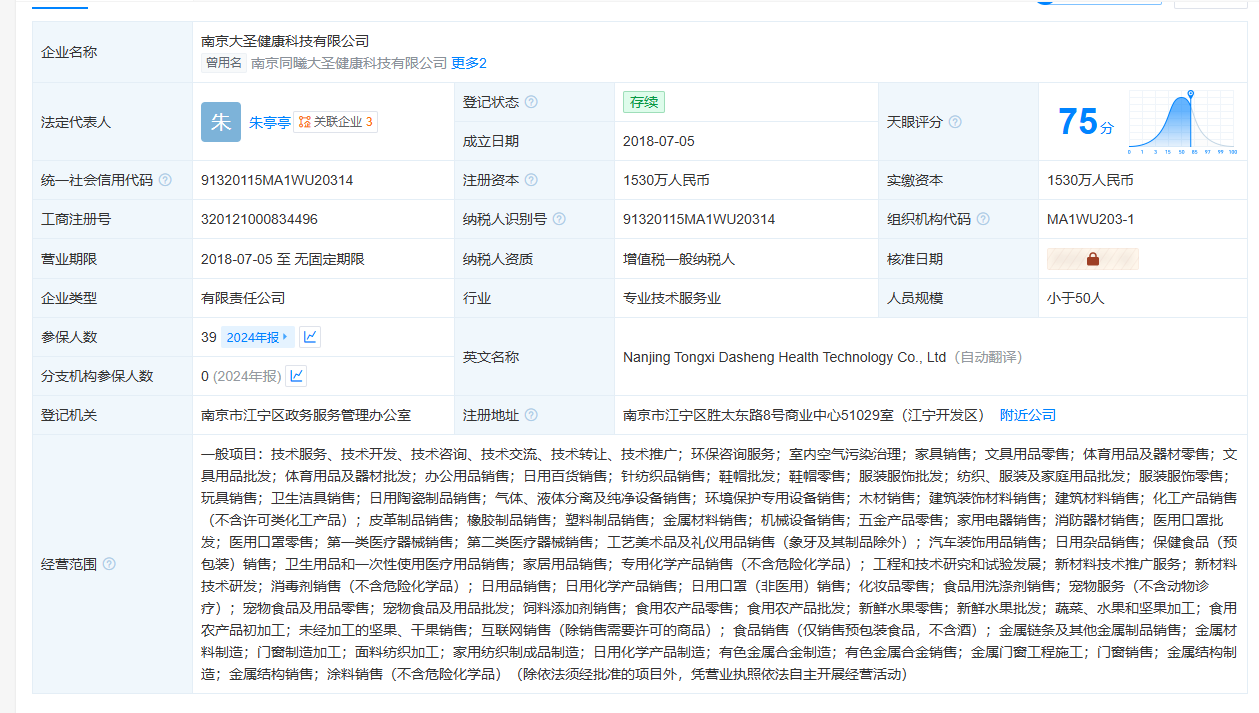Image resolution: width=1259 pixels, height=713 pixels.
Task: Click help icon beside 注册地址
Action: click(529, 415)
